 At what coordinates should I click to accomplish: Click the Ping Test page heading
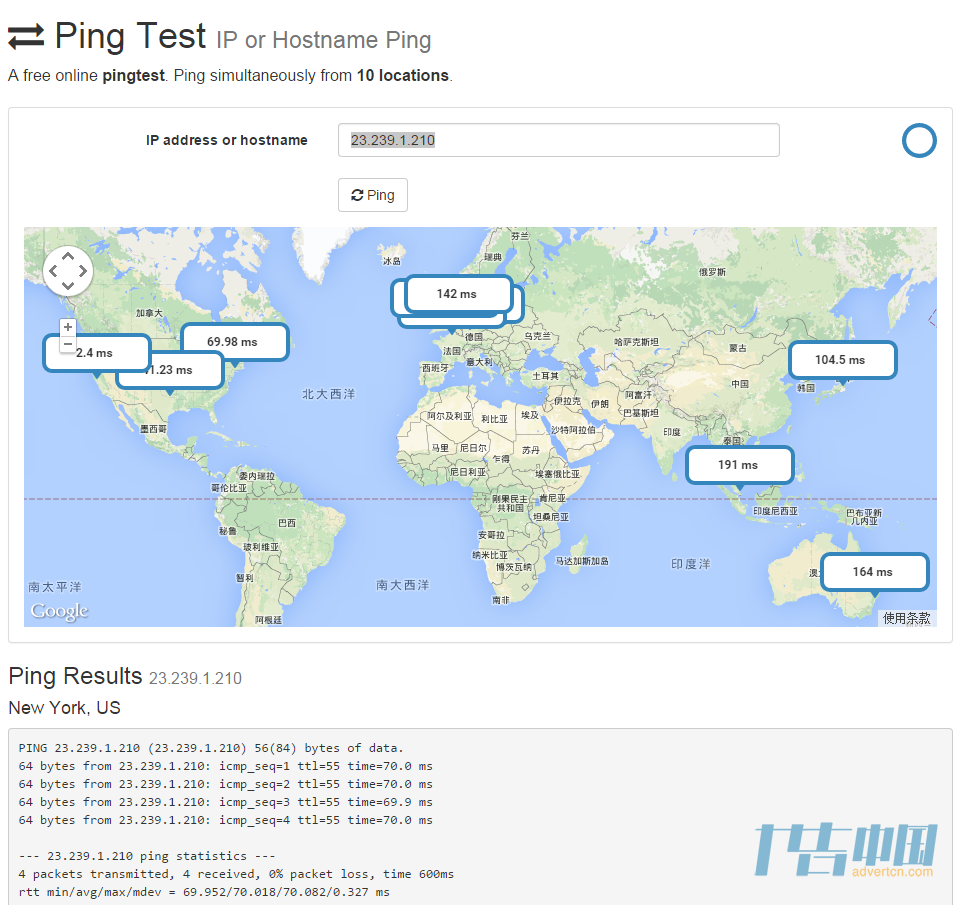[130, 37]
